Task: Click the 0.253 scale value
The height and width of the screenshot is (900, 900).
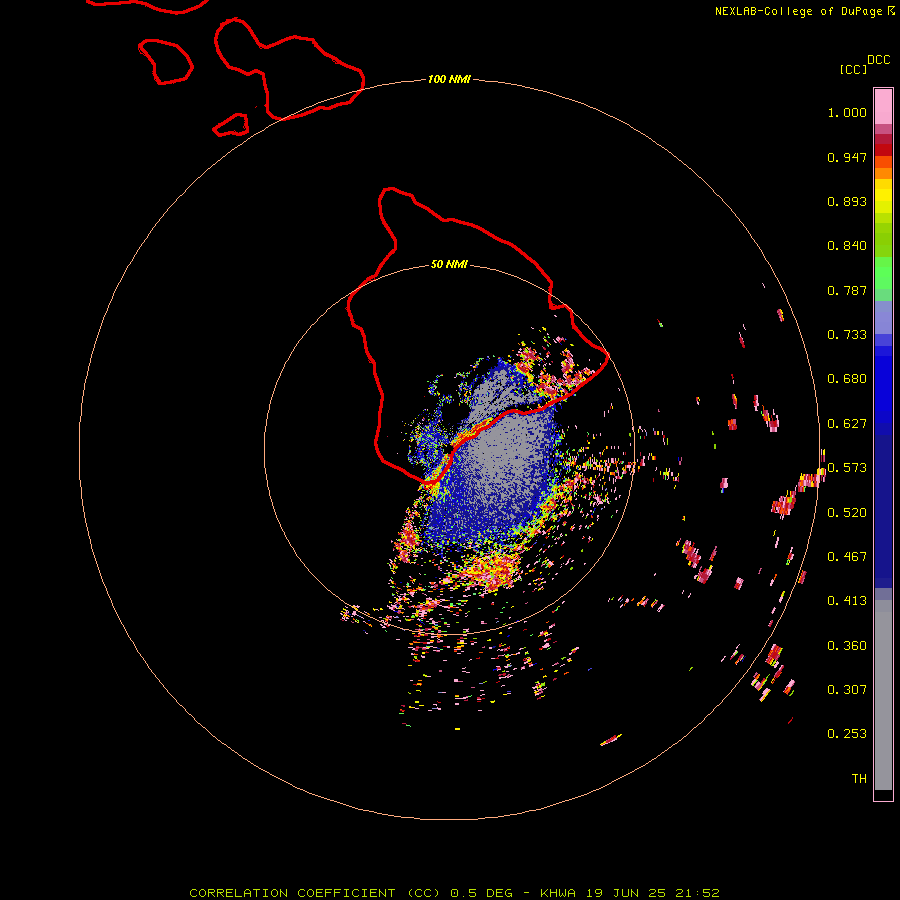Action: point(847,734)
